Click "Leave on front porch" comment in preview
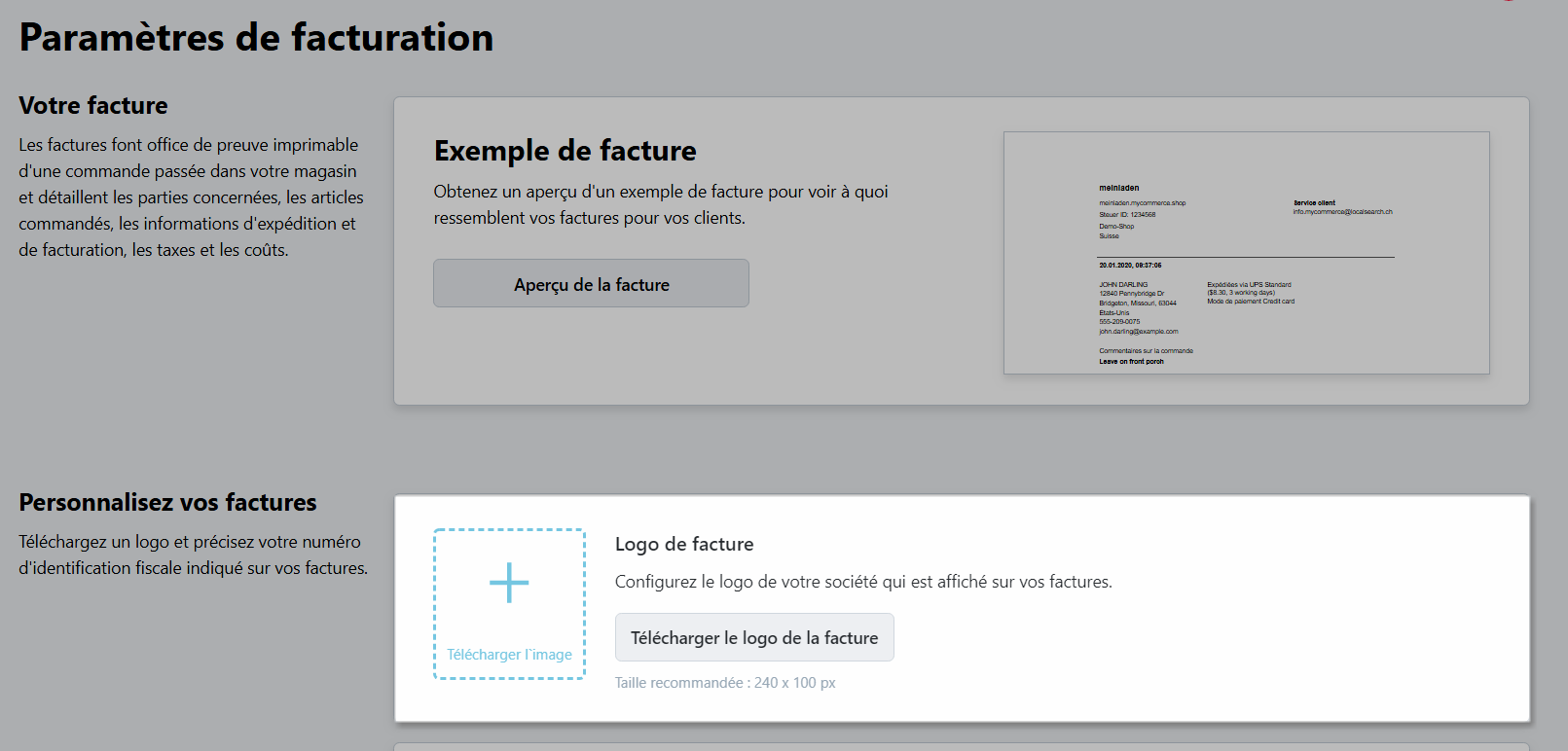 coord(1131,362)
